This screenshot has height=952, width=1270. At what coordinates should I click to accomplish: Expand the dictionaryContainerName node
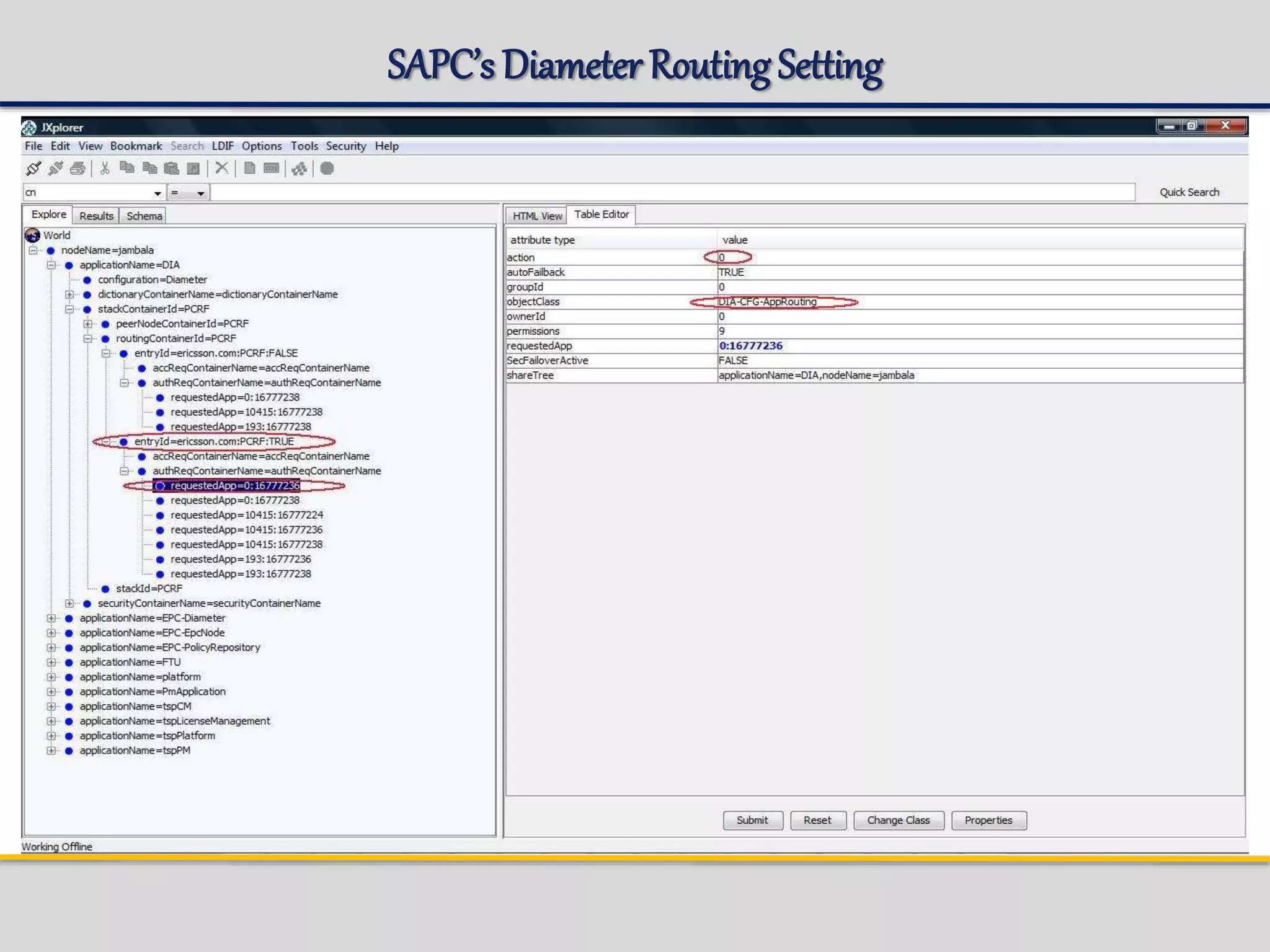click(x=69, y=294)
